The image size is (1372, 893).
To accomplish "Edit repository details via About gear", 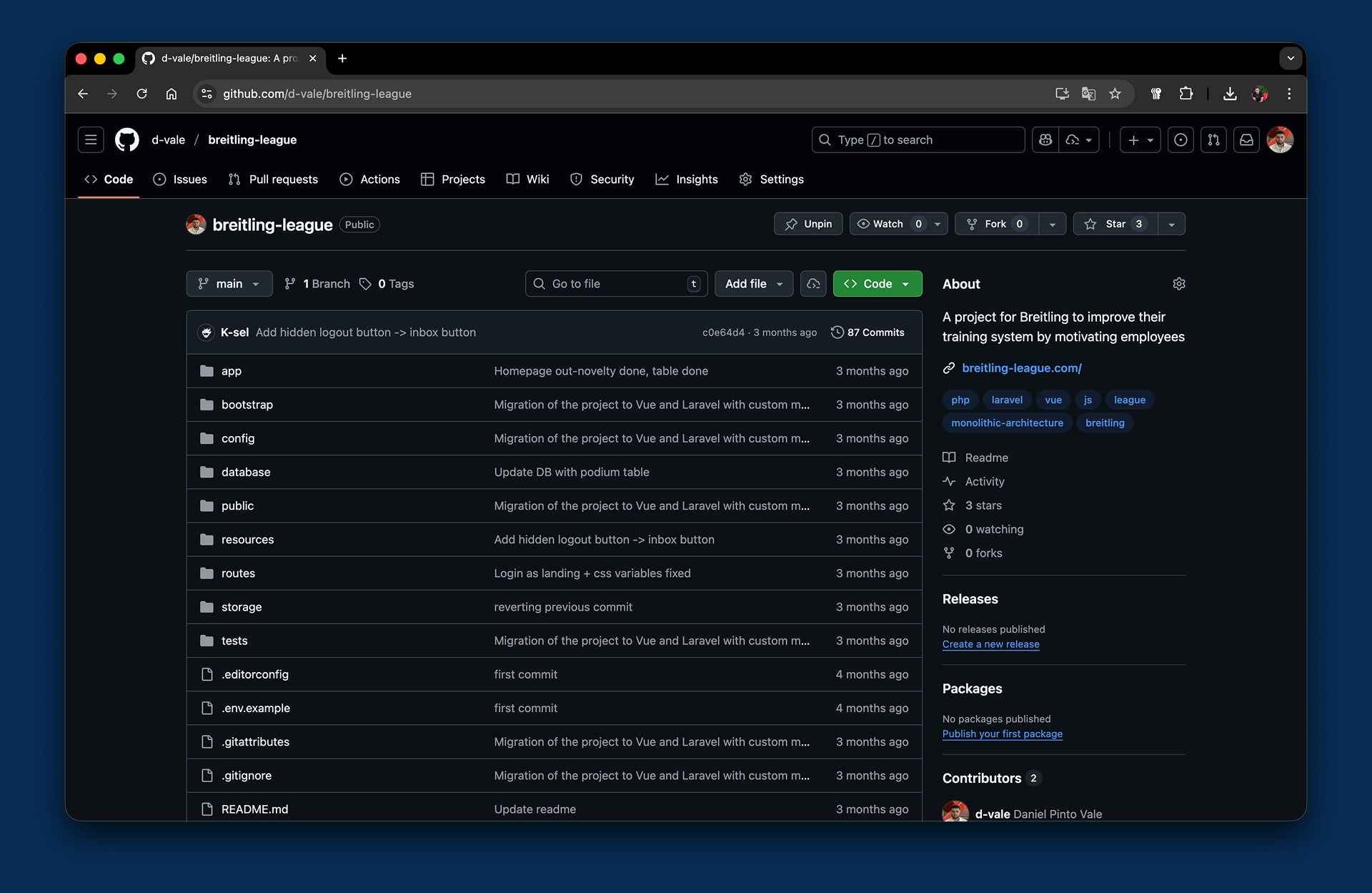I will pos(1178,284).
